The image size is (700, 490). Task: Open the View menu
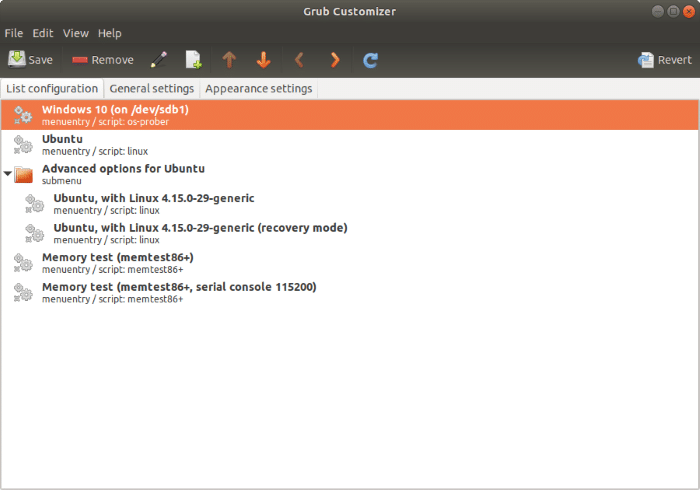pyautogui.click(x=75, y=33)
